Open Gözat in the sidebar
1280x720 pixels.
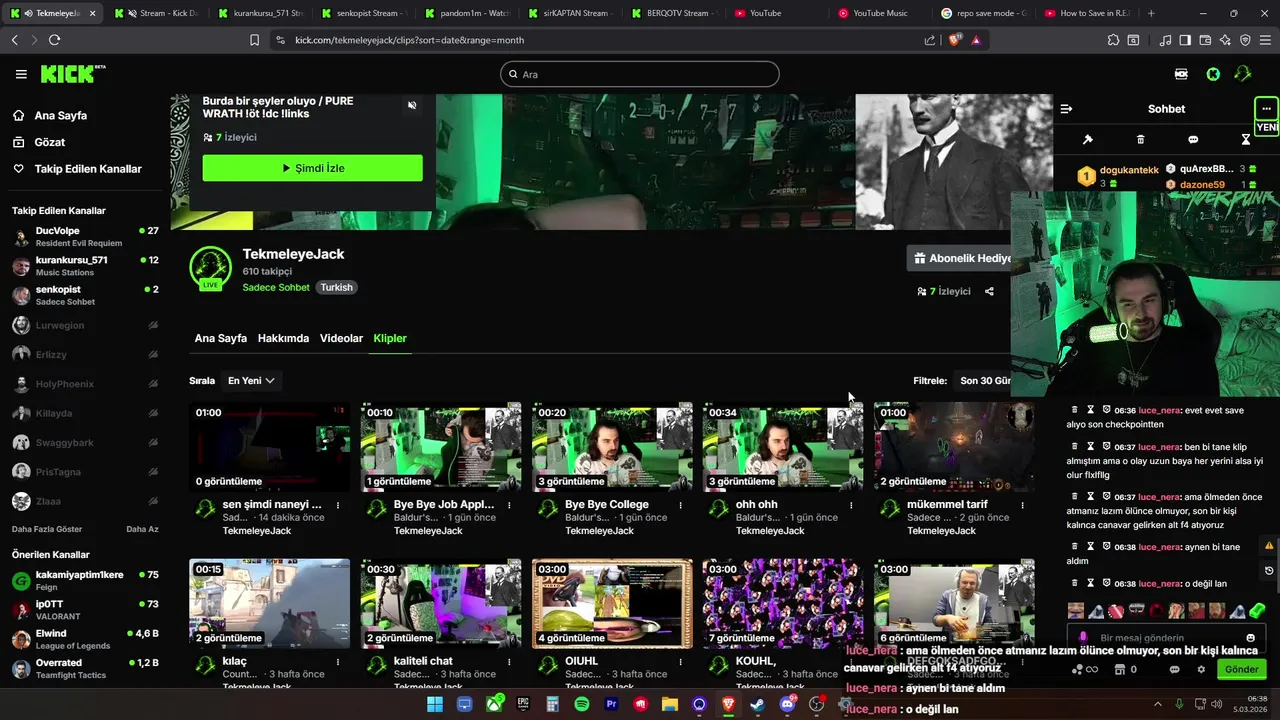click(49, 142)
